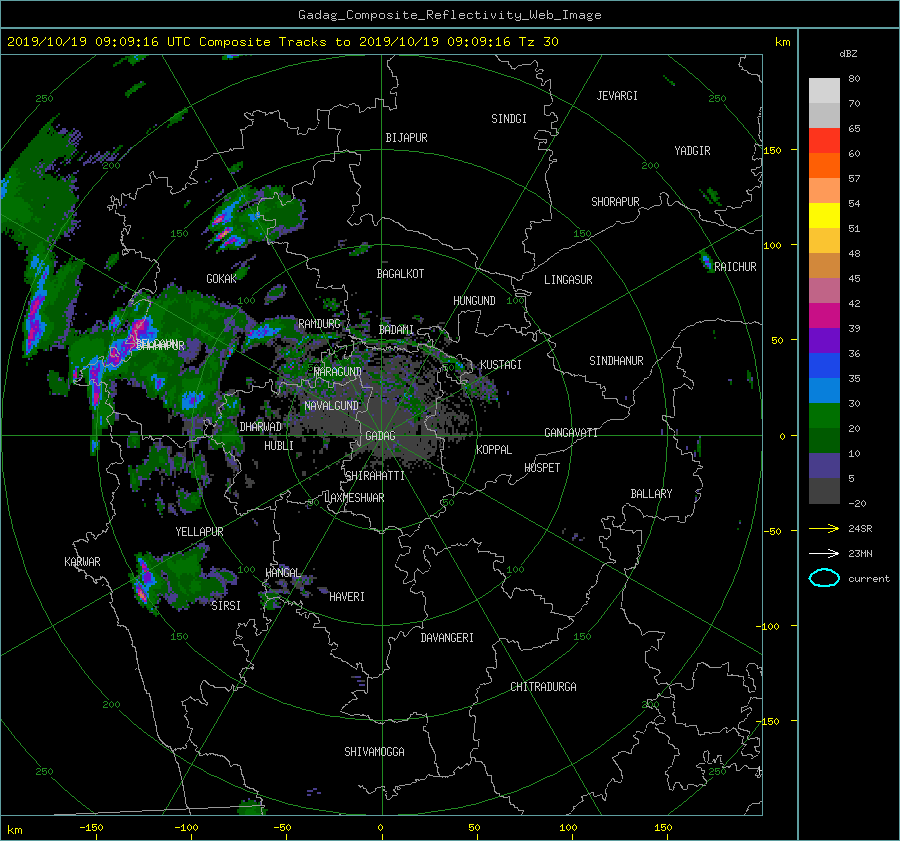Click the purple 36 dBZ swatch
This screenshot has width=900, height=841.
click(x=824, y=341)
